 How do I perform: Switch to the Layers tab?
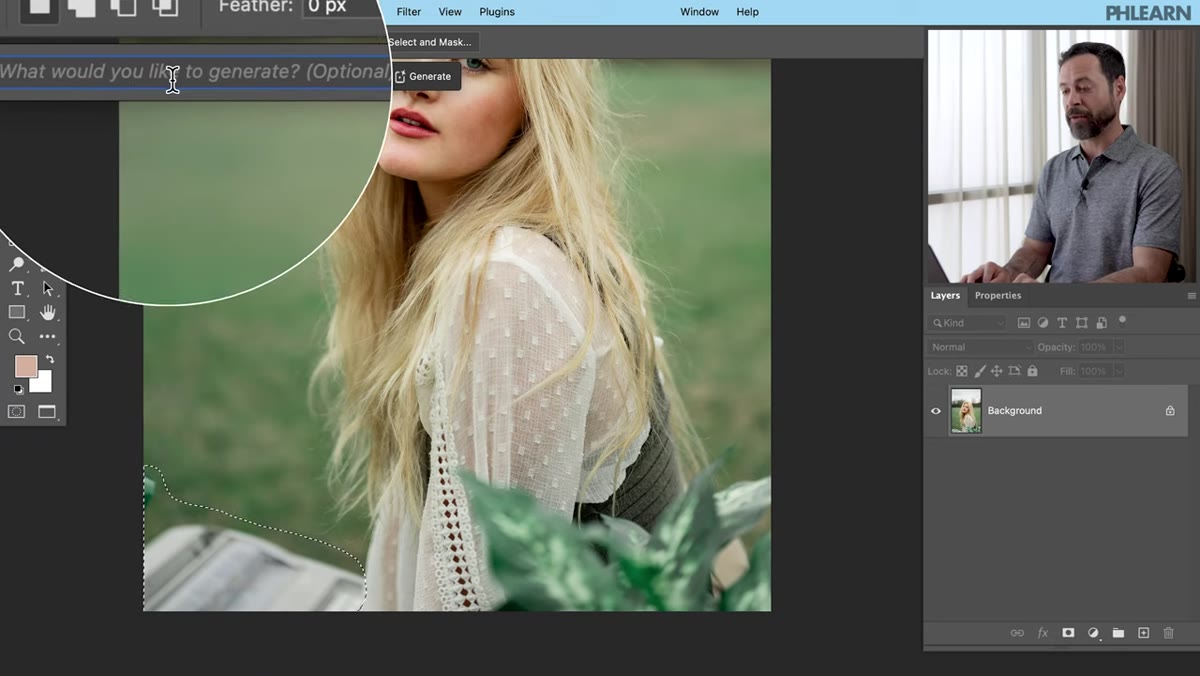(x=945, y=296)
